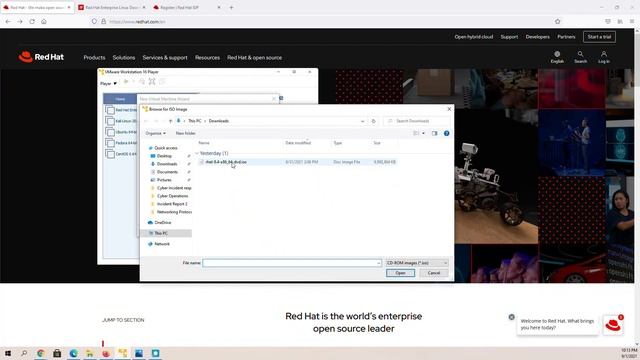Screen dimensions: 640x360
Task: Open Pictures in navigation pane
Action: (164, 180)
